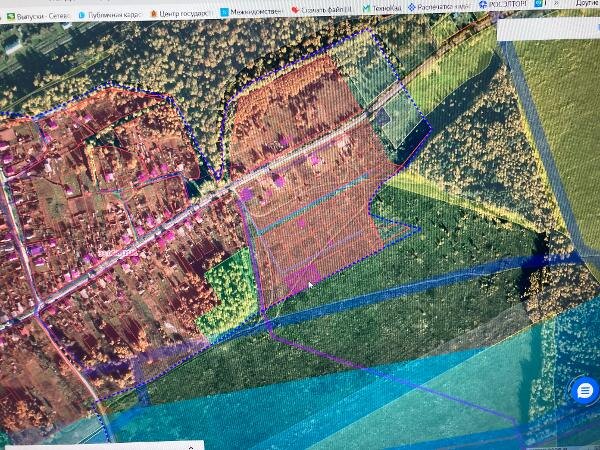Click the white search field over the map
The height and width of the screenshot is (450, 600).
click(548, 30)
